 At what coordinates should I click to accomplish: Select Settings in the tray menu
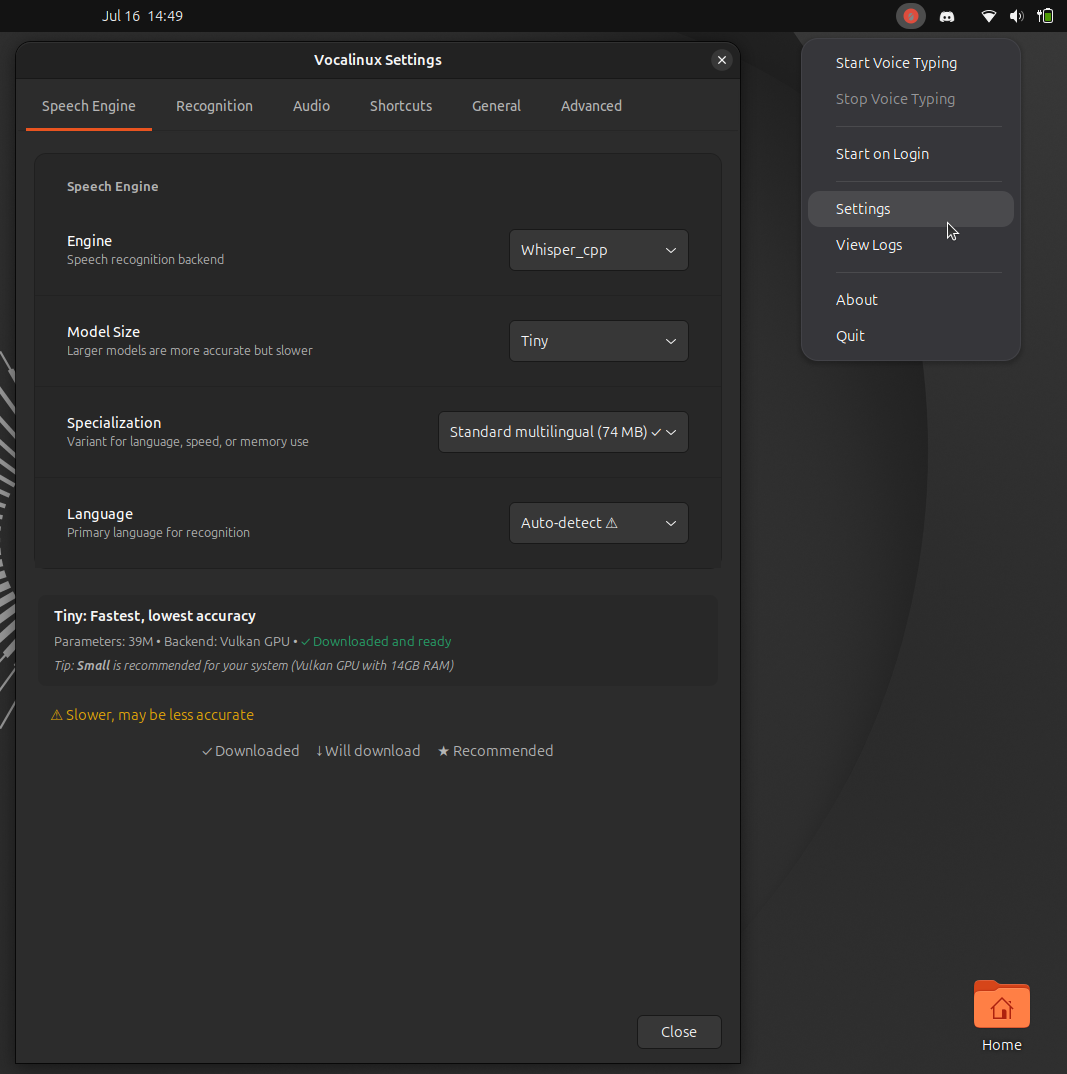pyautogui.click(x=911, y=209)
